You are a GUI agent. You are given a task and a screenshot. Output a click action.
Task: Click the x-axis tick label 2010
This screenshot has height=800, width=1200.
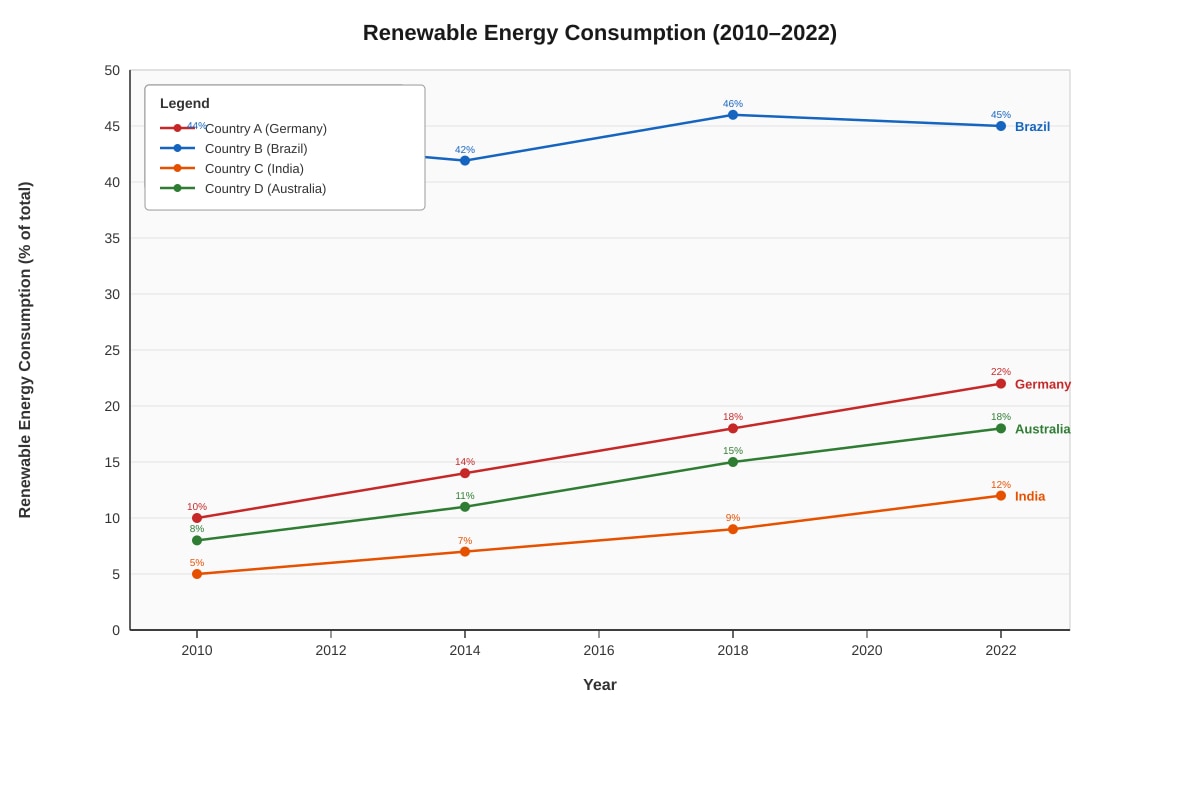197,650
